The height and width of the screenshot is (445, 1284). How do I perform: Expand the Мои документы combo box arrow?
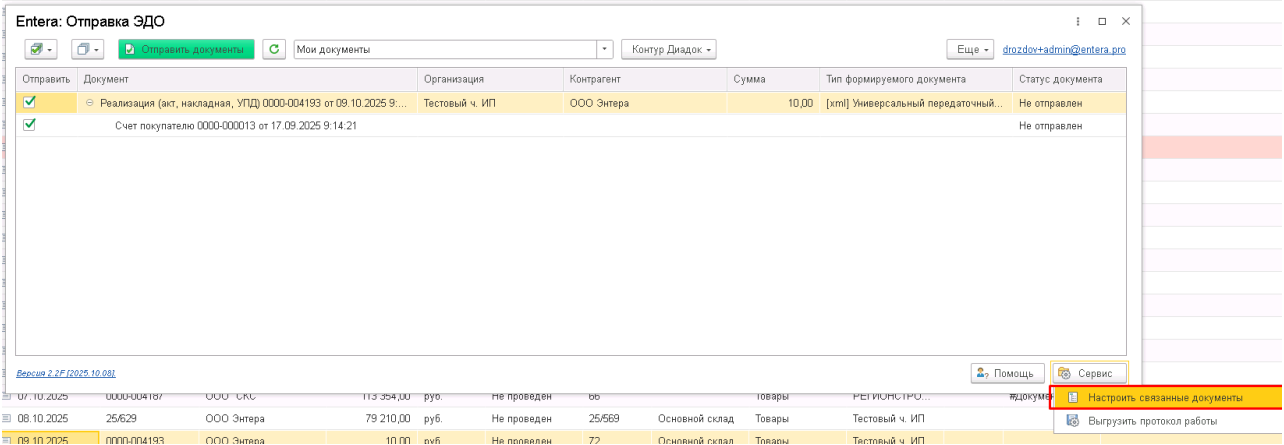(x=605, y=49)
